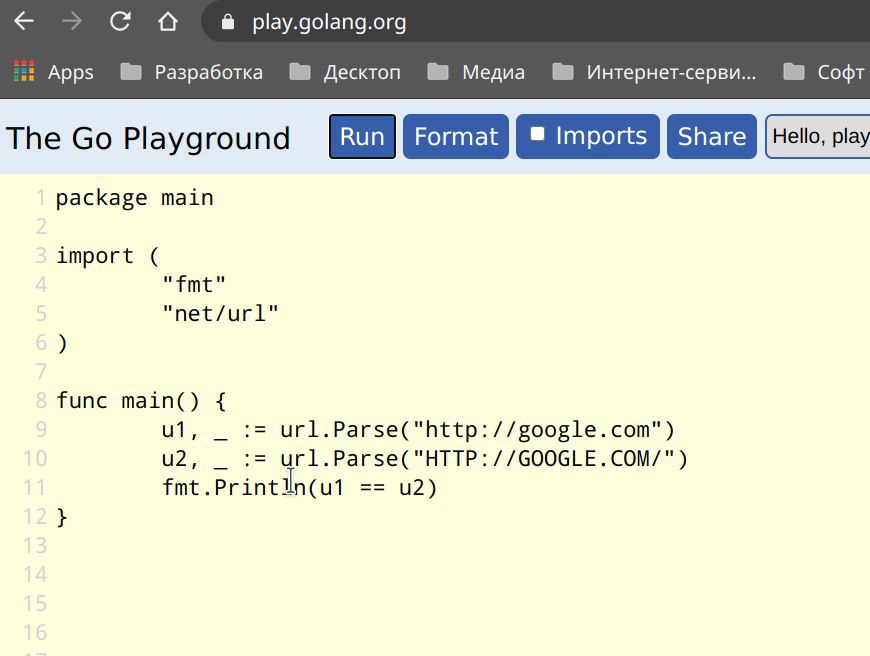This screenshot has width=870, height=656.
Task: Click the 'func main() {' line
Action: (x=141, y=401)
